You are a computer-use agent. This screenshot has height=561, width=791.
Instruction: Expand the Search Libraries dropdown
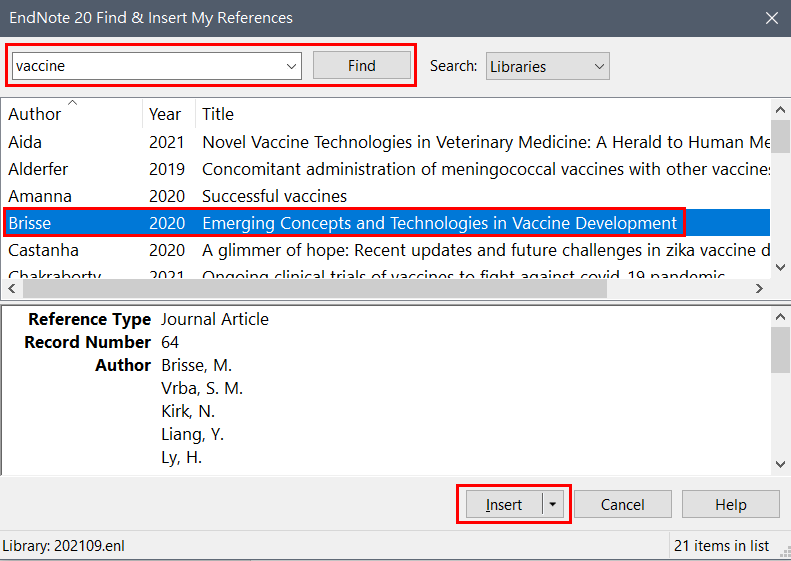[x=547, y=66]
